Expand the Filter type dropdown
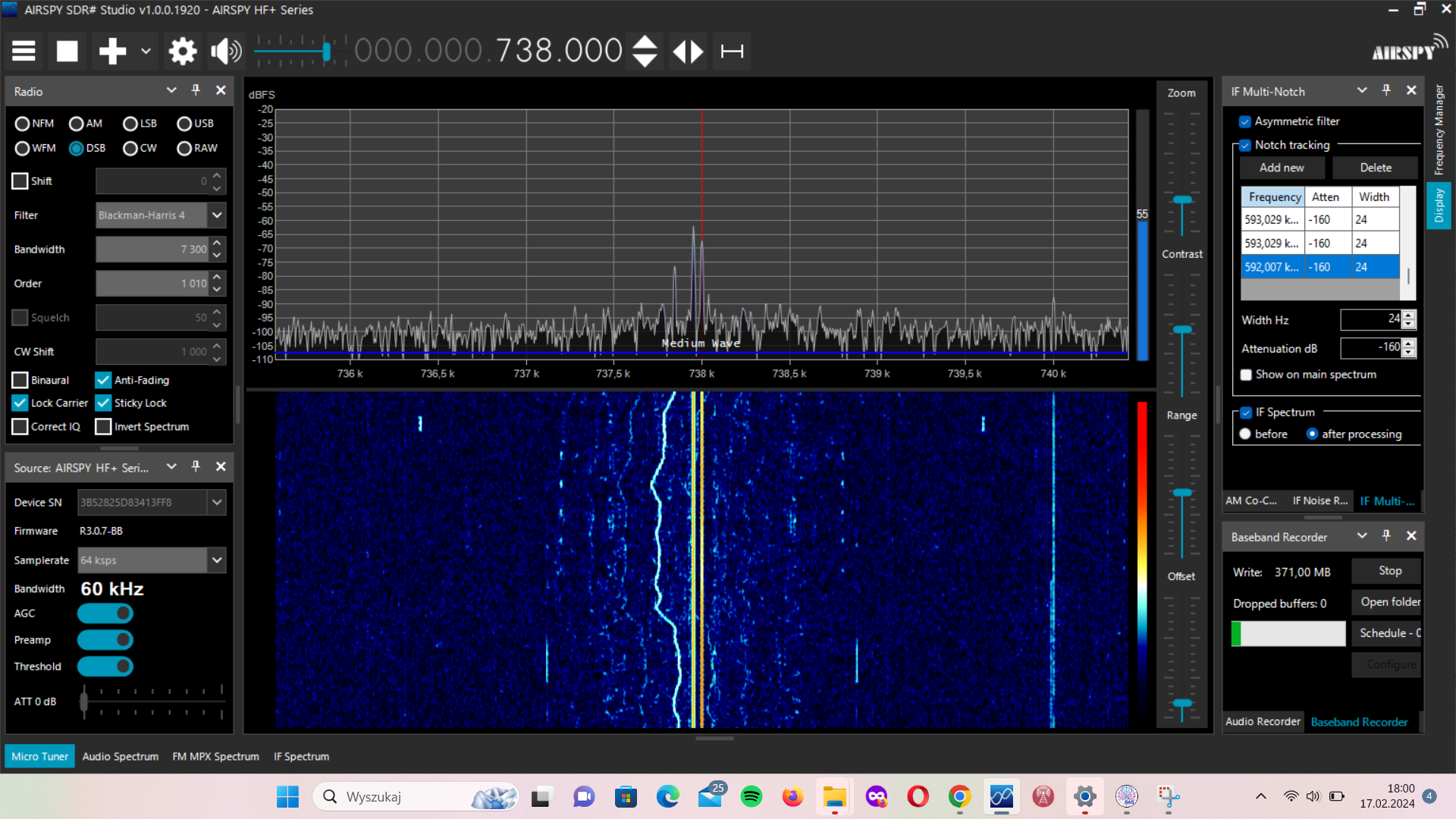 (217, 215)
